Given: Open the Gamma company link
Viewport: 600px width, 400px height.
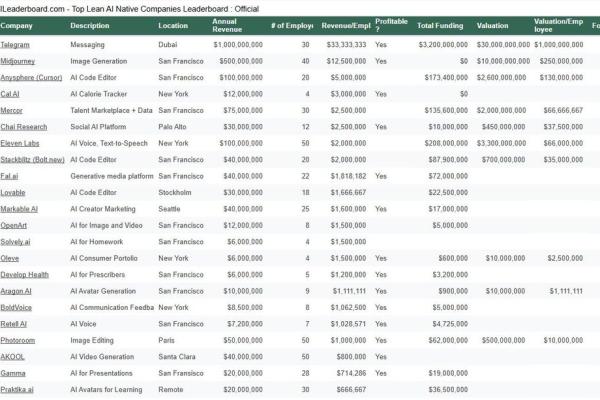Looking at the screenshot, I should [13, 374].
